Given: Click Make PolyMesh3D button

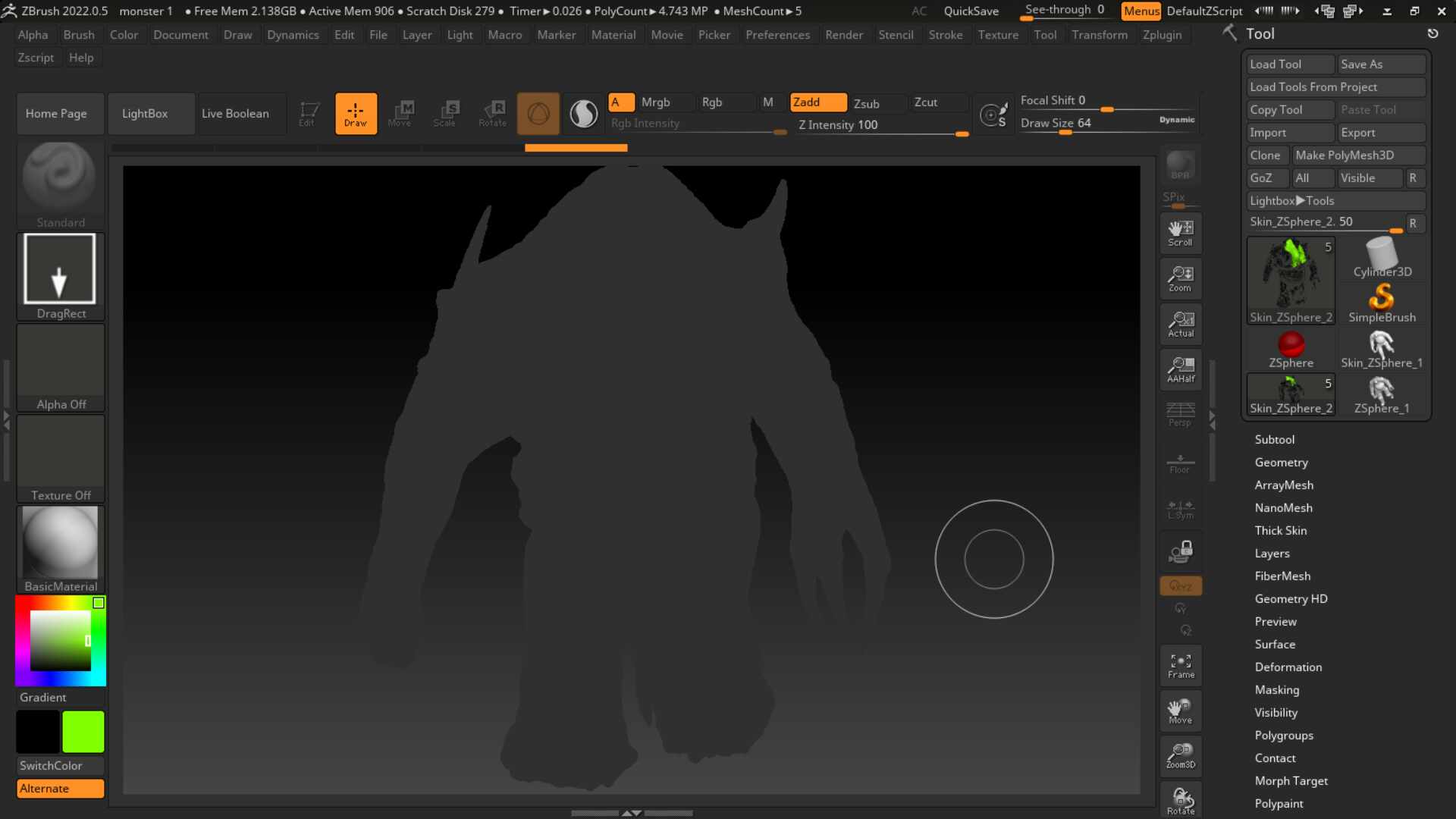Looking at the screenshot, I should tap(1359, 155).
